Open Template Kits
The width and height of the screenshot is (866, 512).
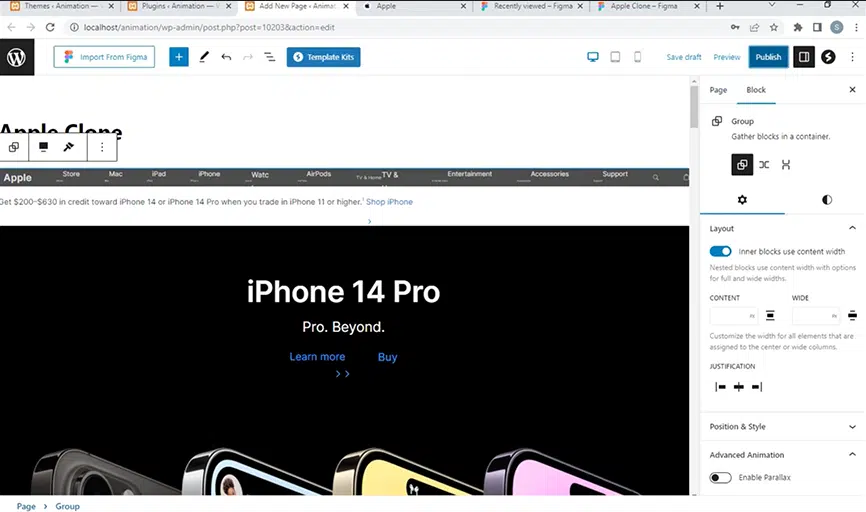click(x=323, y=57)
